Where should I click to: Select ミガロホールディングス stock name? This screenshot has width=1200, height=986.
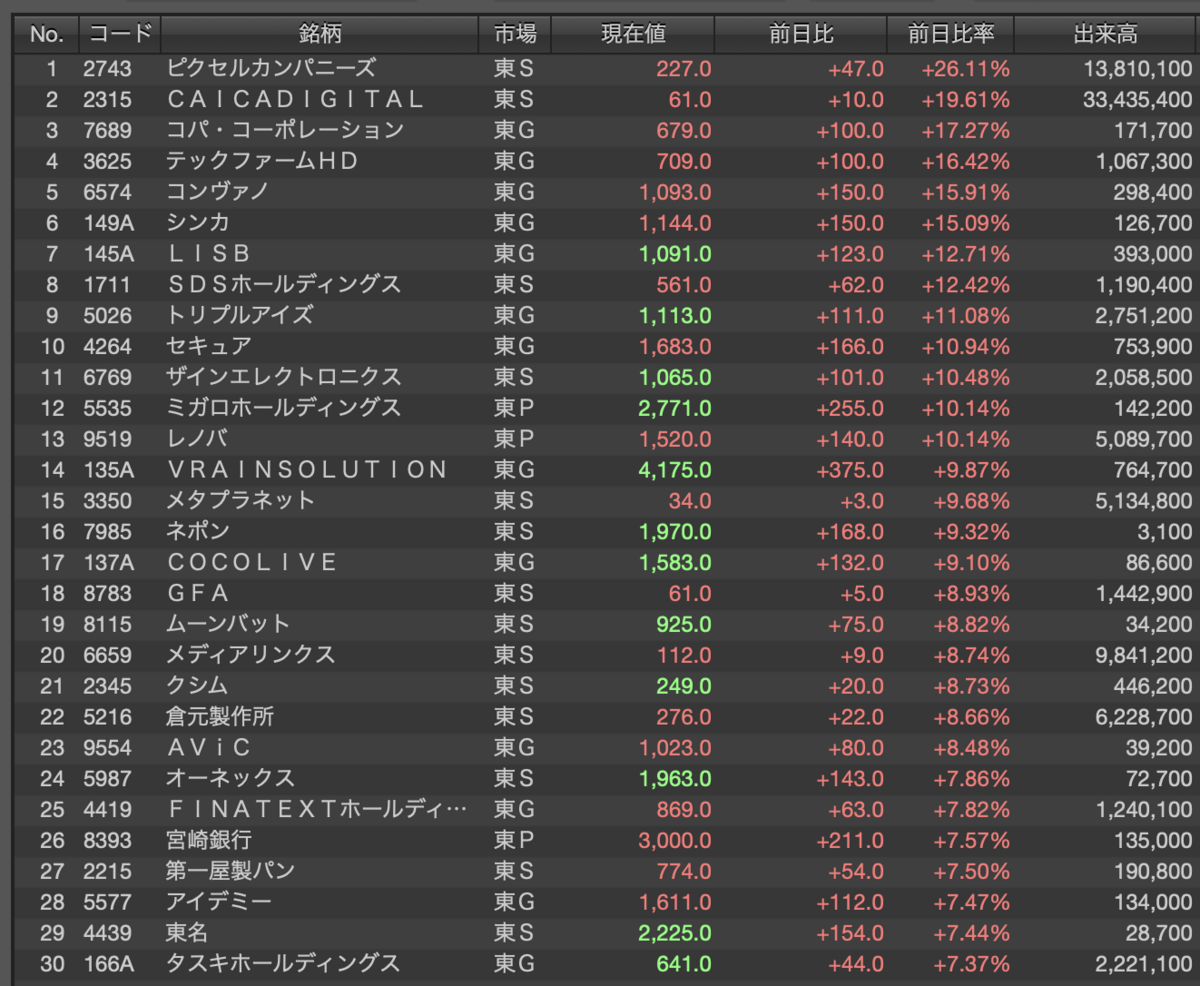click(x=284, y=408)
